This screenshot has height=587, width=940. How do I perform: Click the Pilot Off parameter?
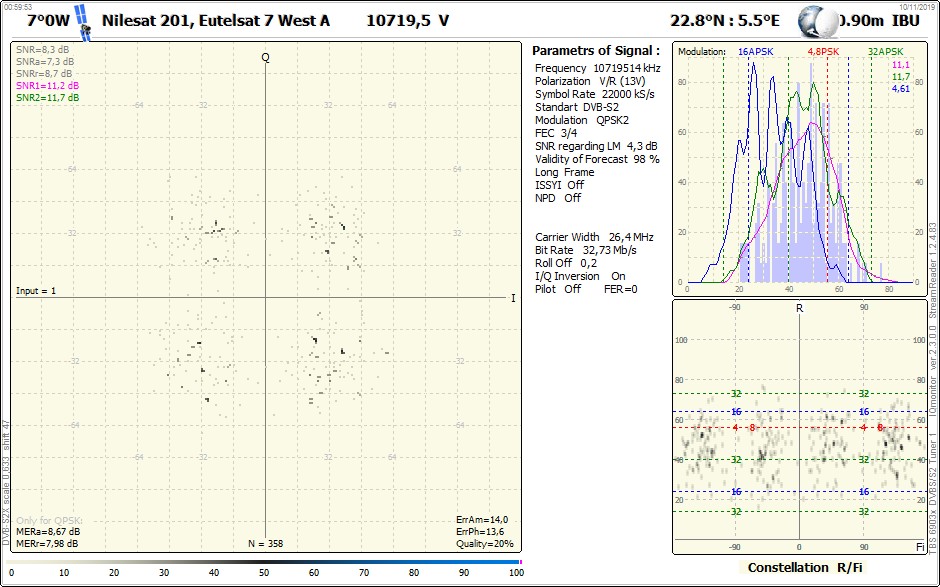558,289
